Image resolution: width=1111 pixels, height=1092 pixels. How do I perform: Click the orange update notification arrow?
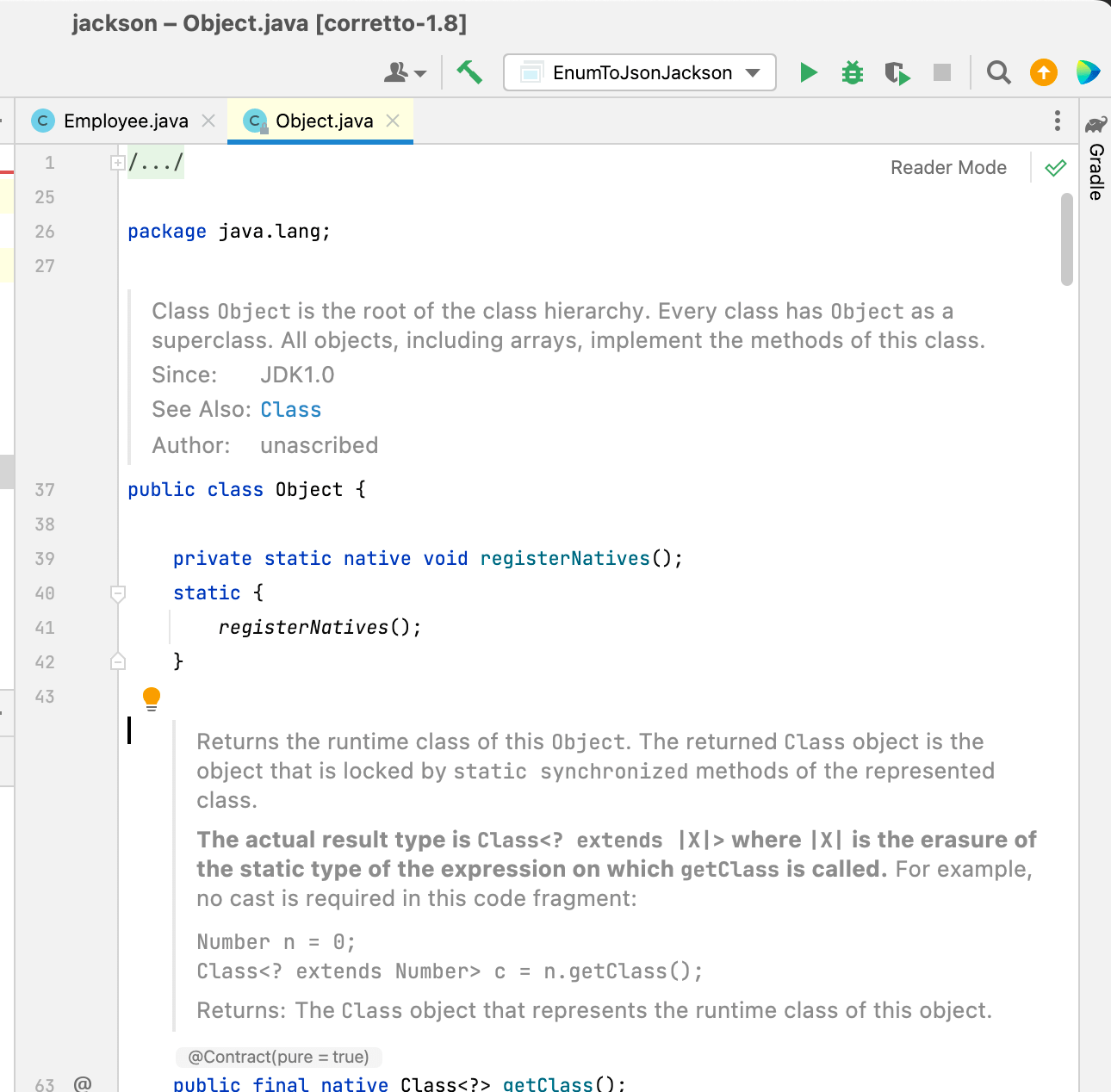pos(1043,72)
